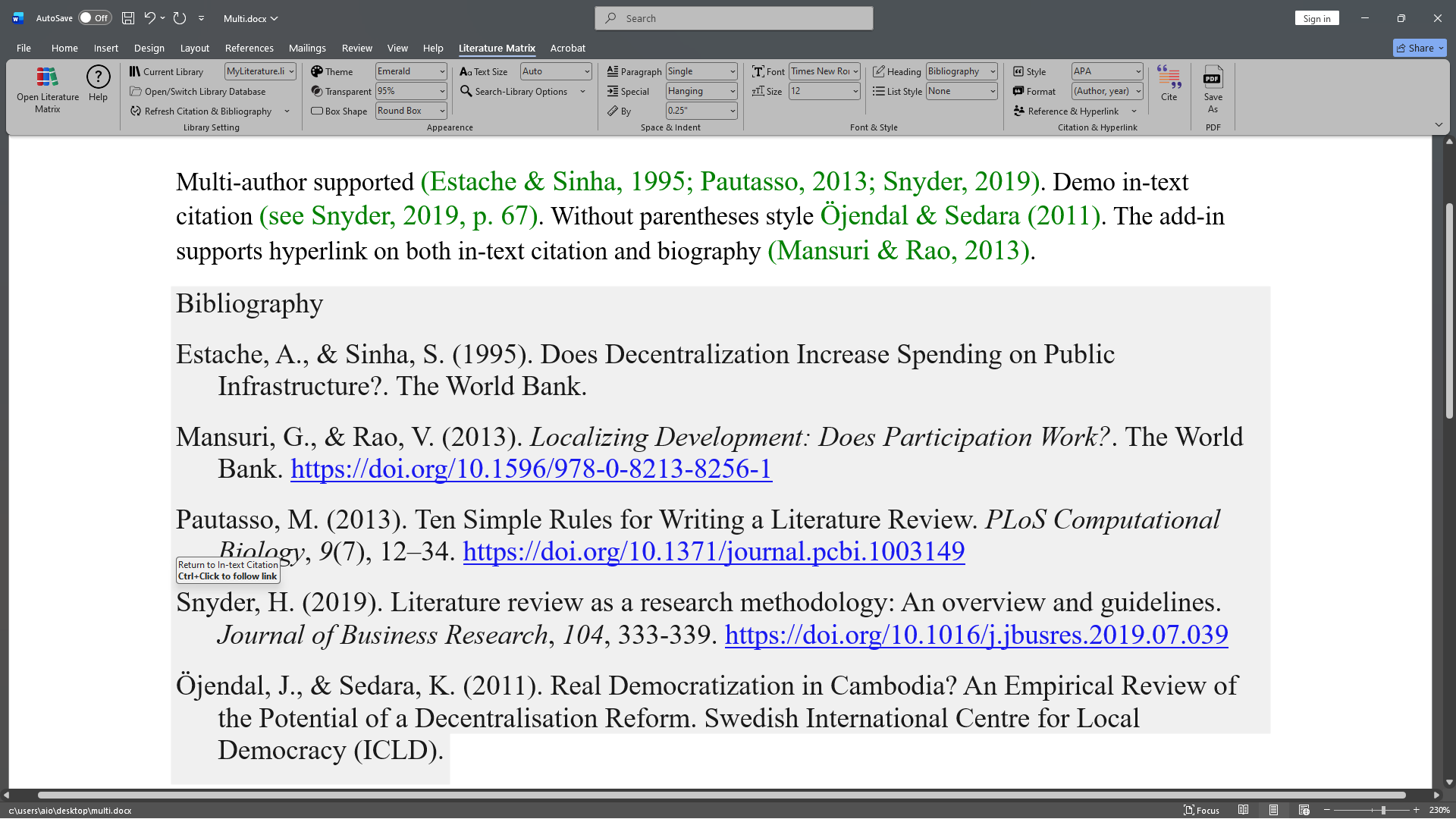This screenshot has width=1456, height=819.
Task: Click the Paragraph spacing icon
Action: [x=613, y=71]
